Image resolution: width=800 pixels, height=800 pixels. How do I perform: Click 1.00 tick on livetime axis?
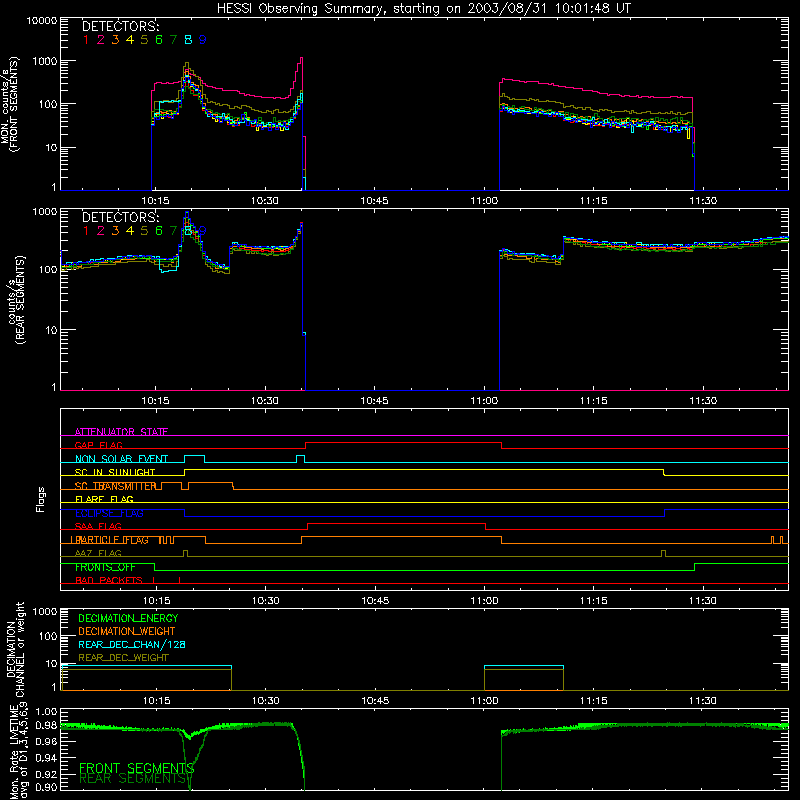(x=47, y=712)
